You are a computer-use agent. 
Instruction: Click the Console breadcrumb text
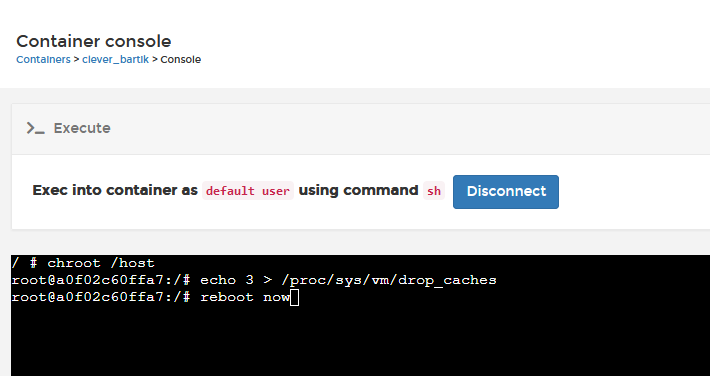click(181, 60)
